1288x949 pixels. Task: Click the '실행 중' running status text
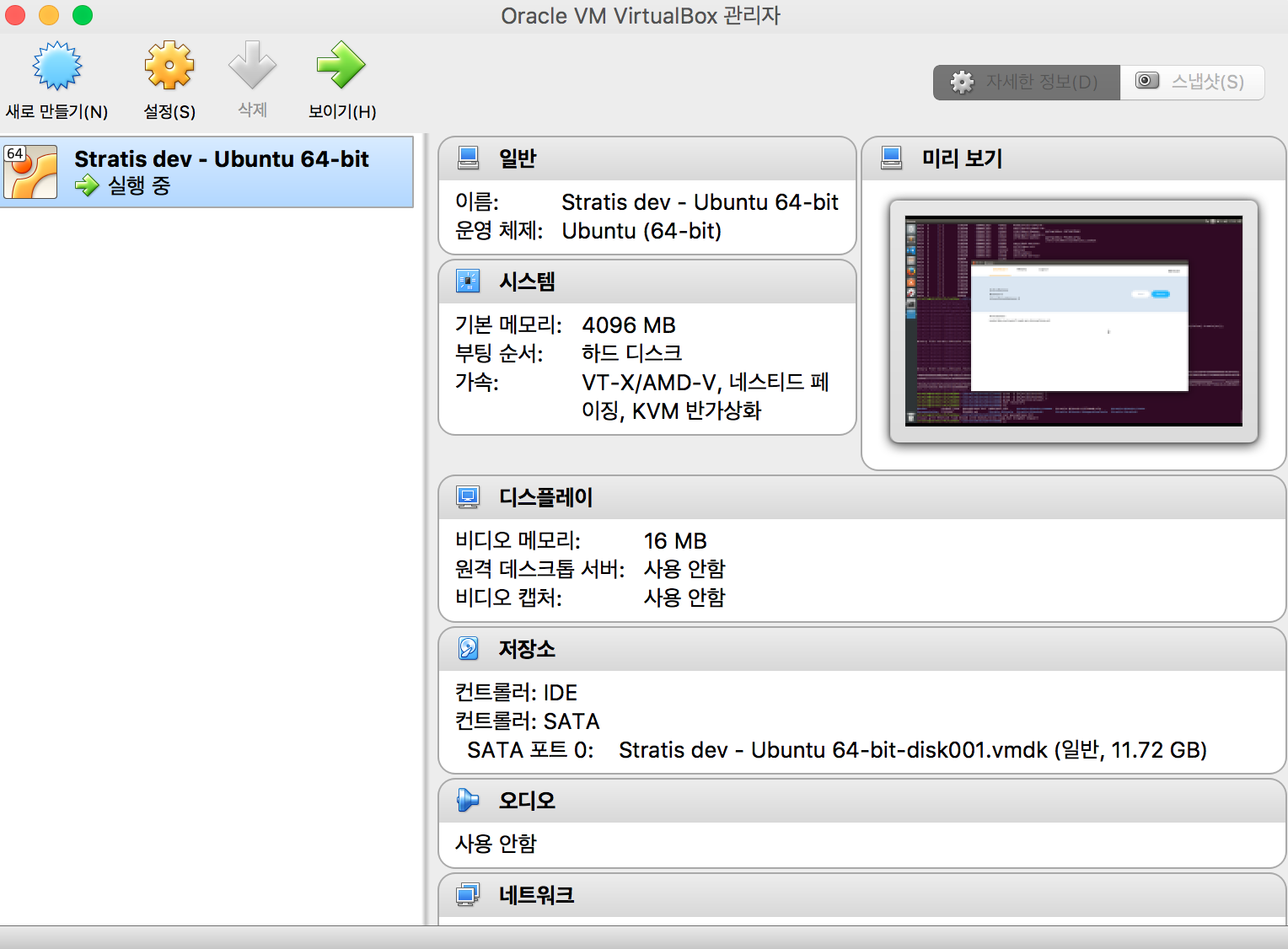(x=139, y=185)
